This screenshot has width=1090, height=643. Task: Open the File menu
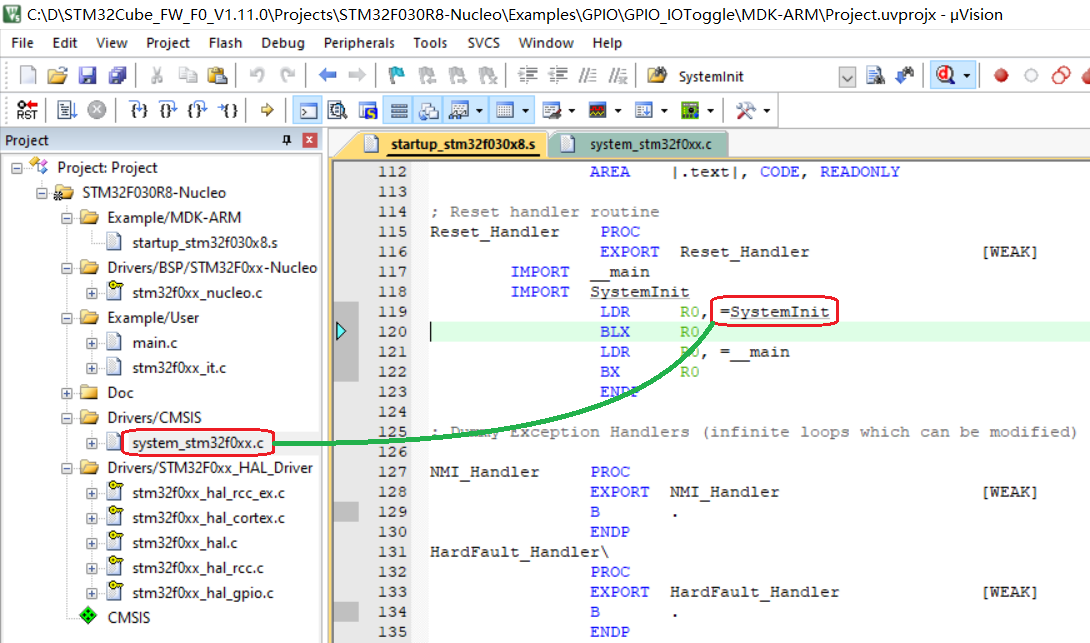pos(22,42)
